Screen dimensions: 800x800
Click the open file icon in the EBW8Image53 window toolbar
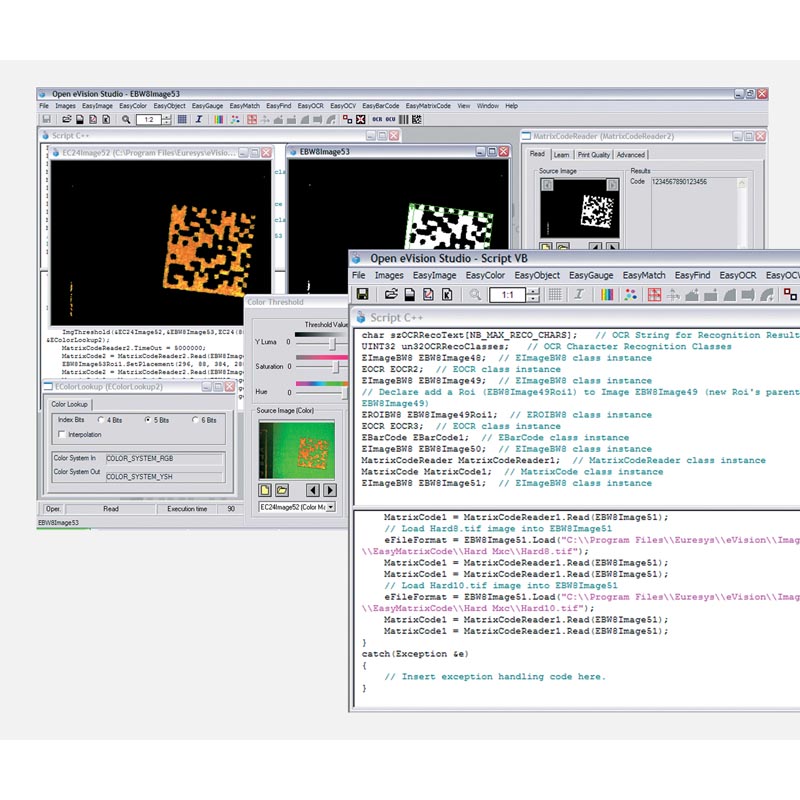pyautogui.click(x=66, y=119)
